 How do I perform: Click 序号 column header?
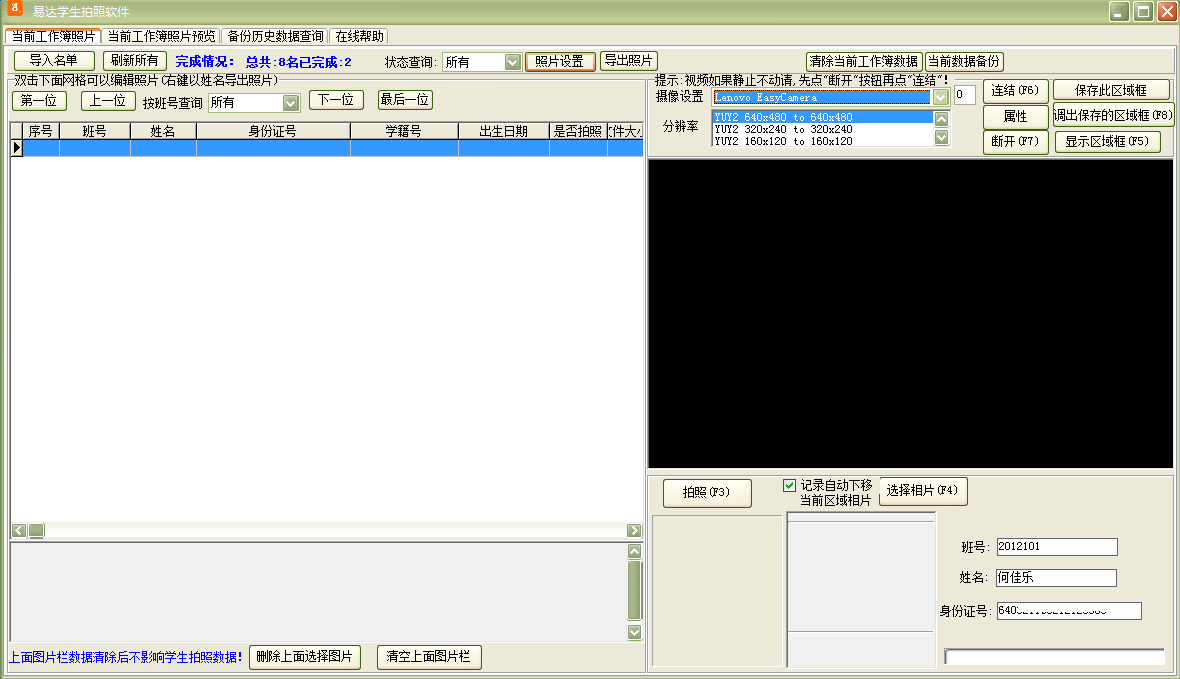(x=41, y=131)
